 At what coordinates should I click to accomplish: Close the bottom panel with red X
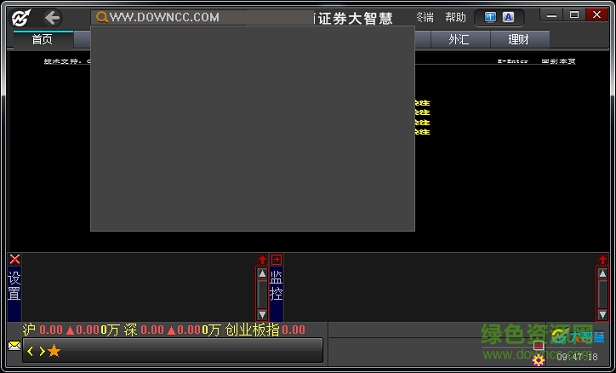coord(15,259)
